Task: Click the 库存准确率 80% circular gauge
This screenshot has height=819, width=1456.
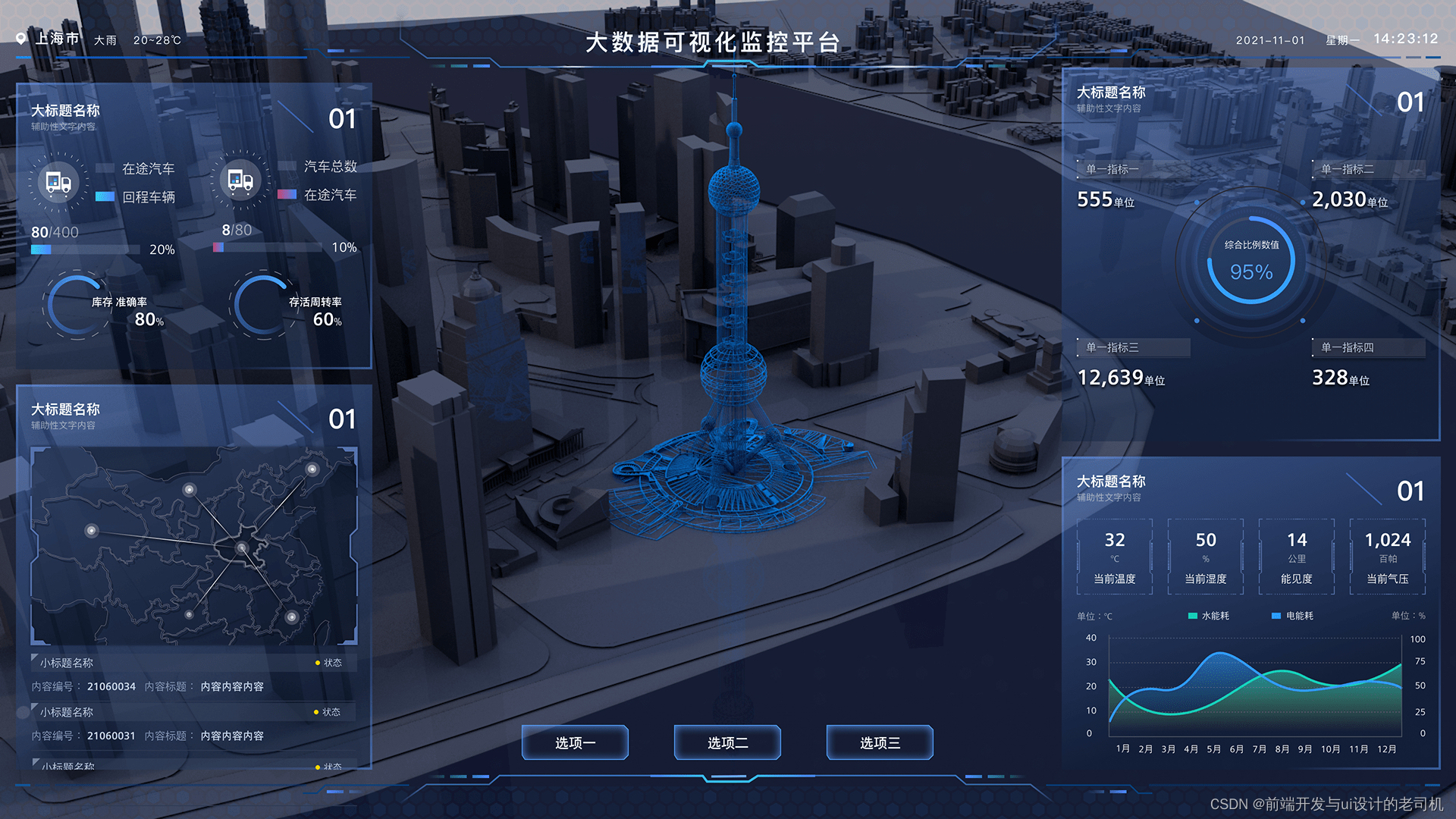Action: [77, 305]
